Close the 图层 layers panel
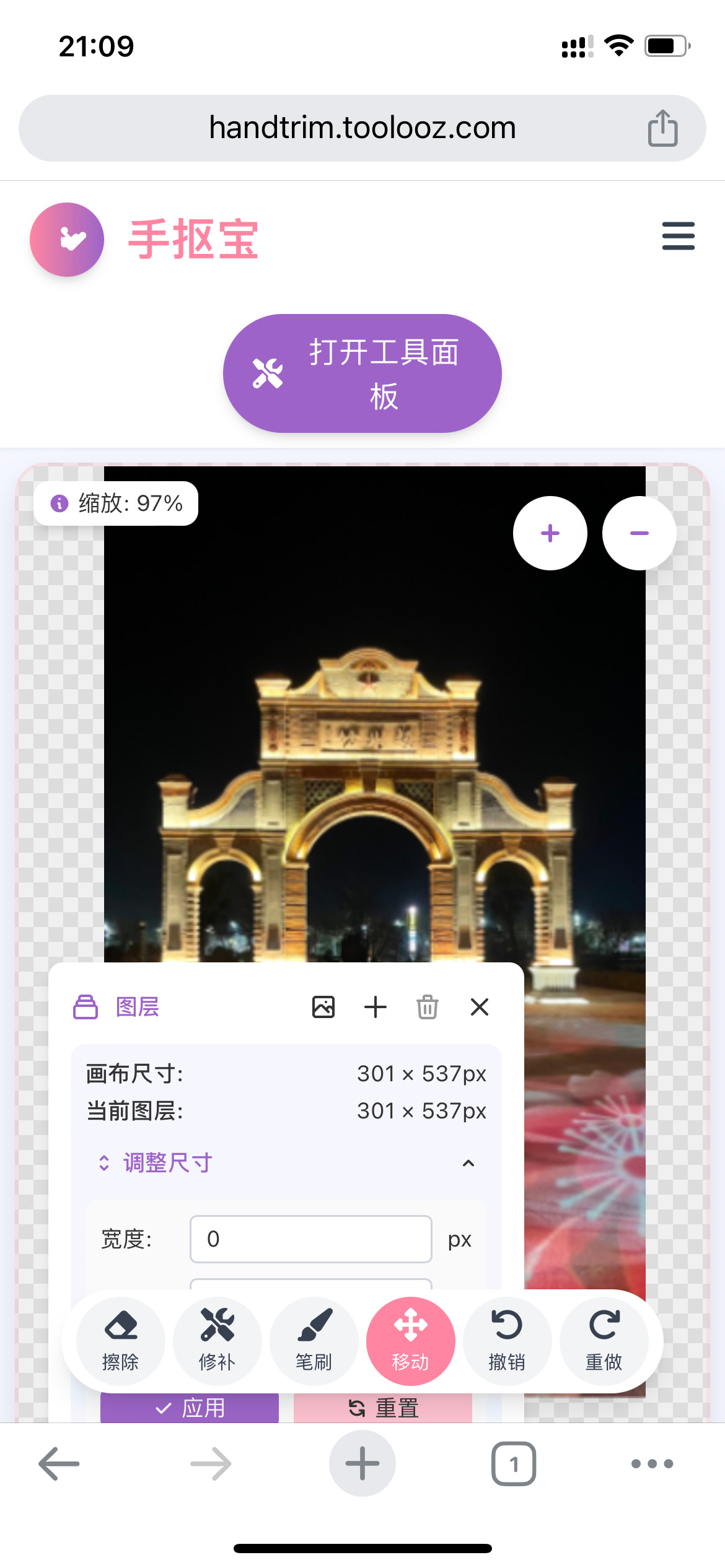 (480, 1007)
